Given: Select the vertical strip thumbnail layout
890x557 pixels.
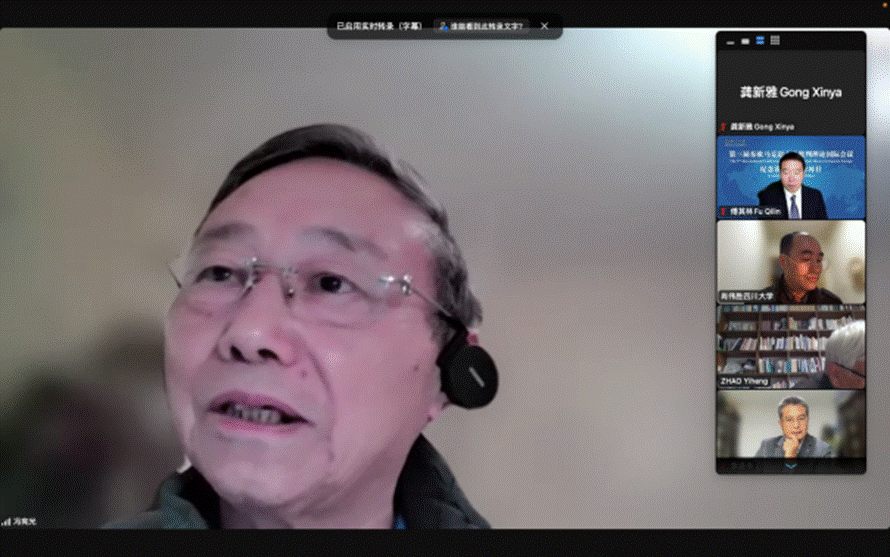Looking at the screenshot, I should coord(760,41).
